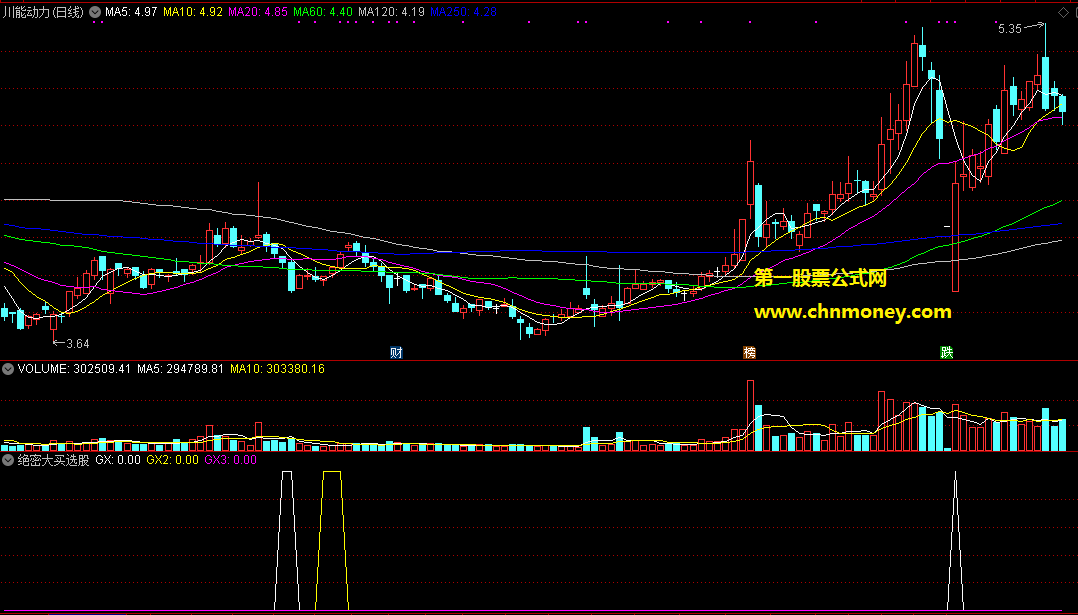Expand the 绝密大买选股 indicator dropdown arrow

pyautogui.click(x=8, y=460)
